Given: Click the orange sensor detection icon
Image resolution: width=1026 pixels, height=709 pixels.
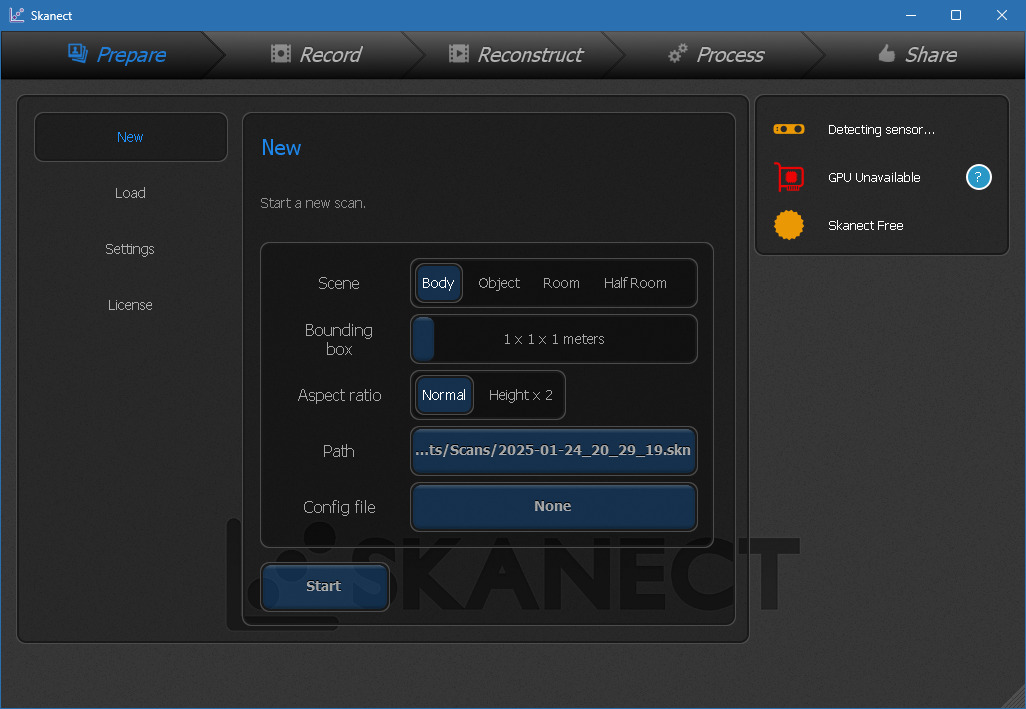Looking at the screenshot, I should coord(788,129).
